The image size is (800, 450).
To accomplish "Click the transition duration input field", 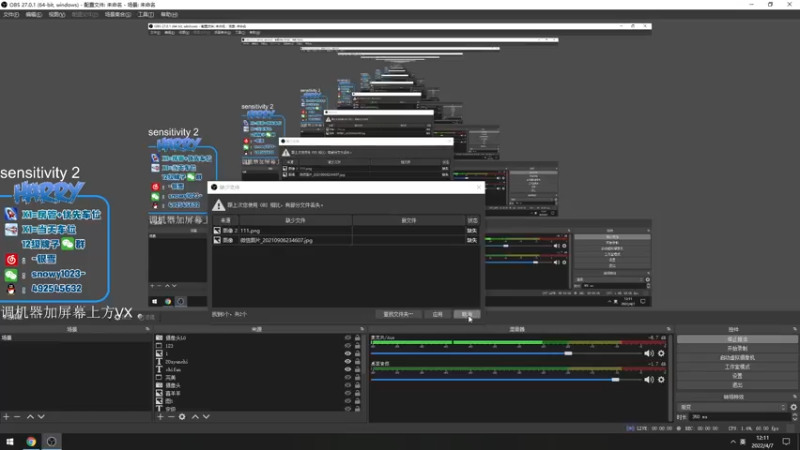I will [x=739, y=417].
